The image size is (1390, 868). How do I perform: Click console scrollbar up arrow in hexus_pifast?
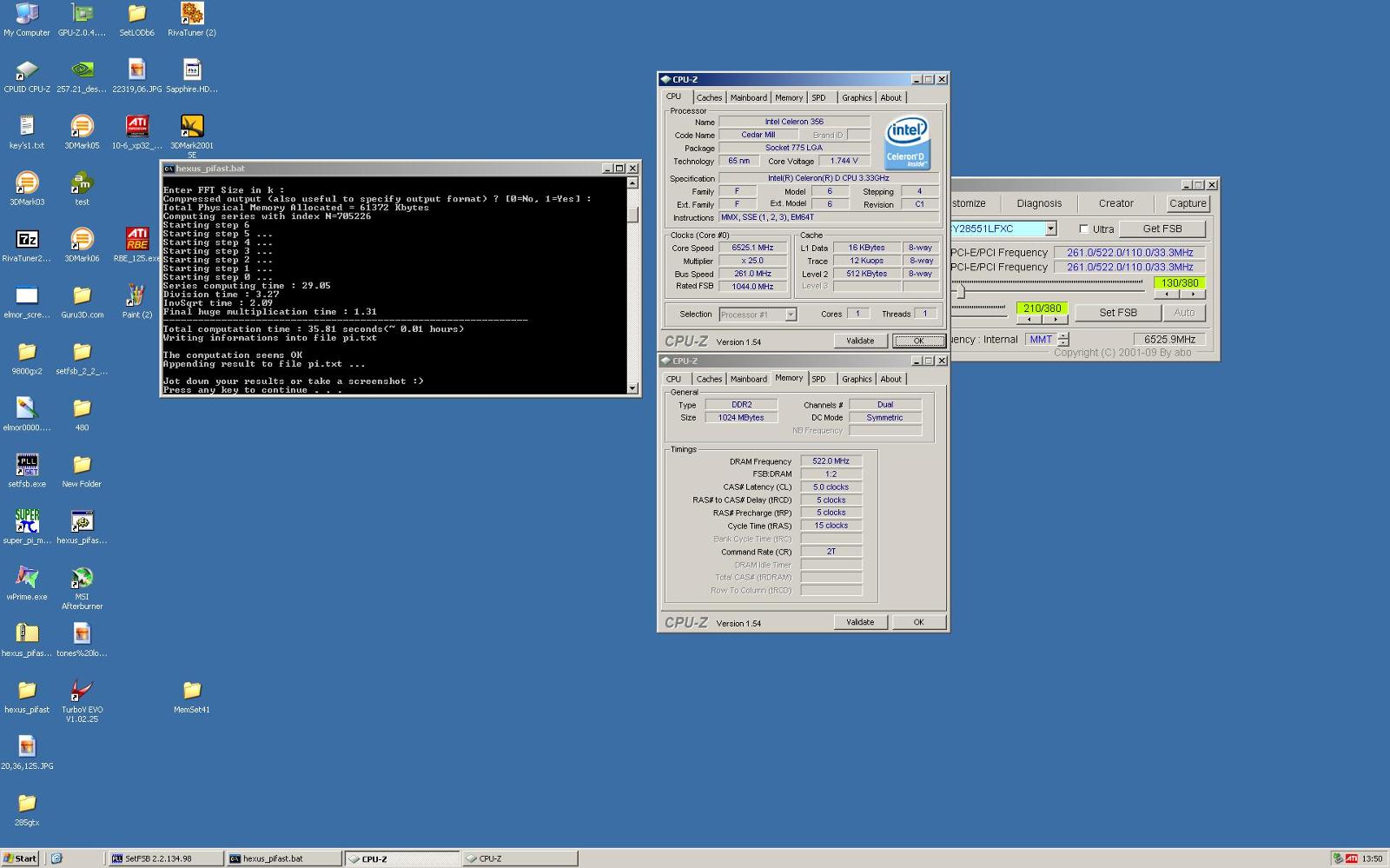point(632,183)
